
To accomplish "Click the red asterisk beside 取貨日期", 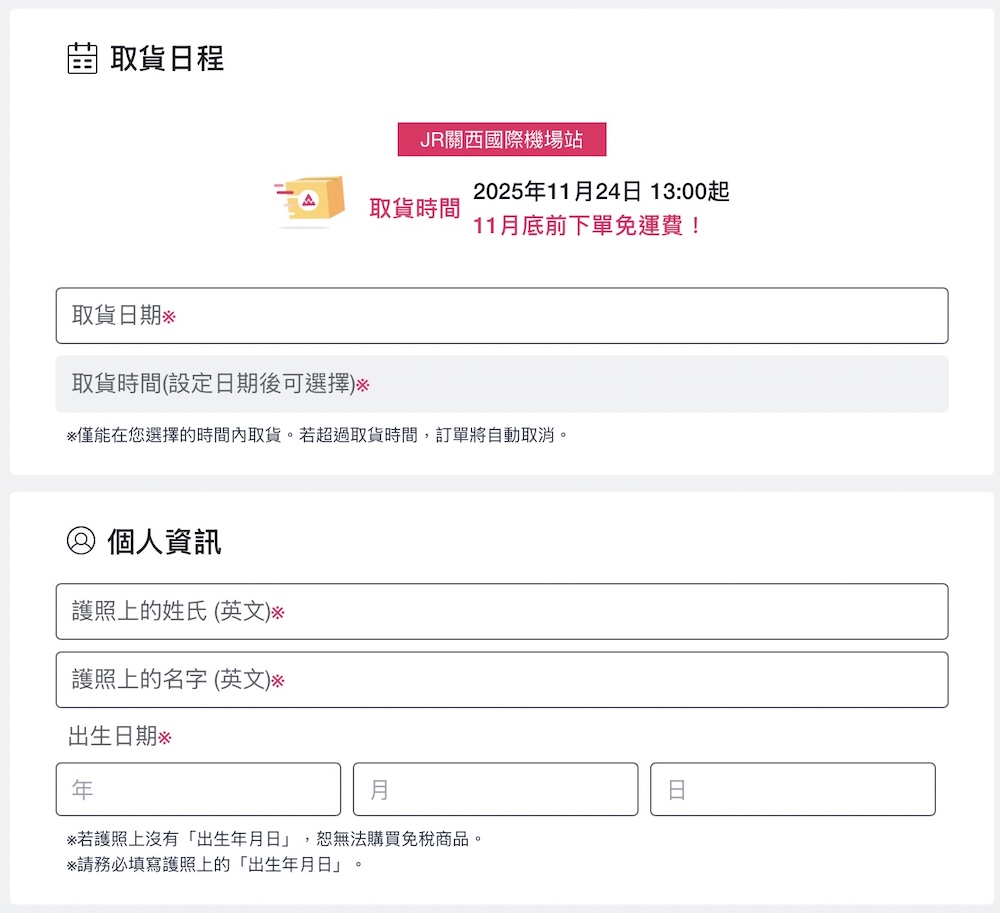I will point(171,316).
